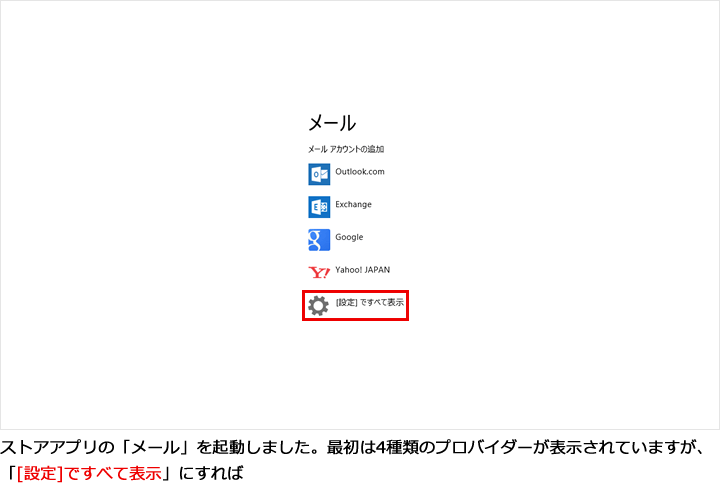
Task: Select Yahoo! JAPAN provider text
Action: click(362, 270)
